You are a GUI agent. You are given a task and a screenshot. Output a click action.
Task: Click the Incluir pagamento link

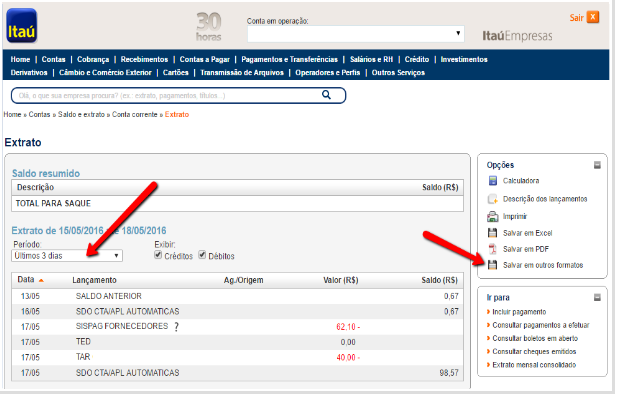click(519, 312)
